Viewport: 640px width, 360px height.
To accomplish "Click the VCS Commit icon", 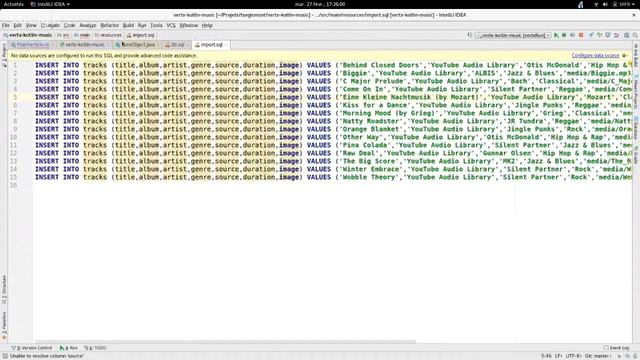I will [x=599, y=36].
